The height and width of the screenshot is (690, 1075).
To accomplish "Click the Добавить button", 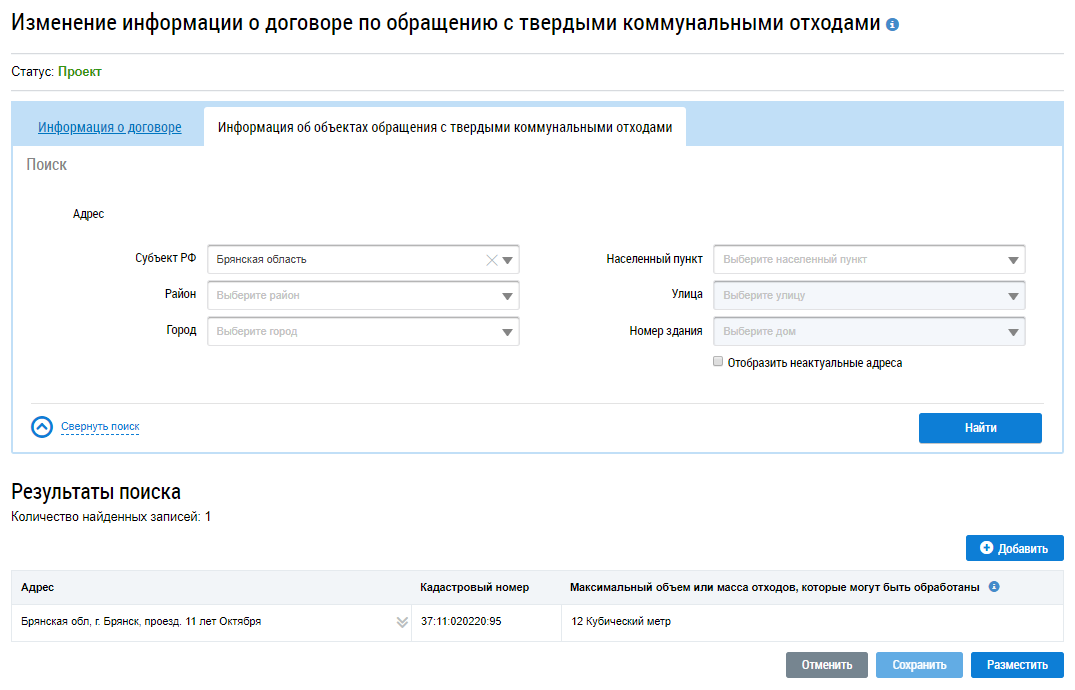I will [x=1014, y=548].
